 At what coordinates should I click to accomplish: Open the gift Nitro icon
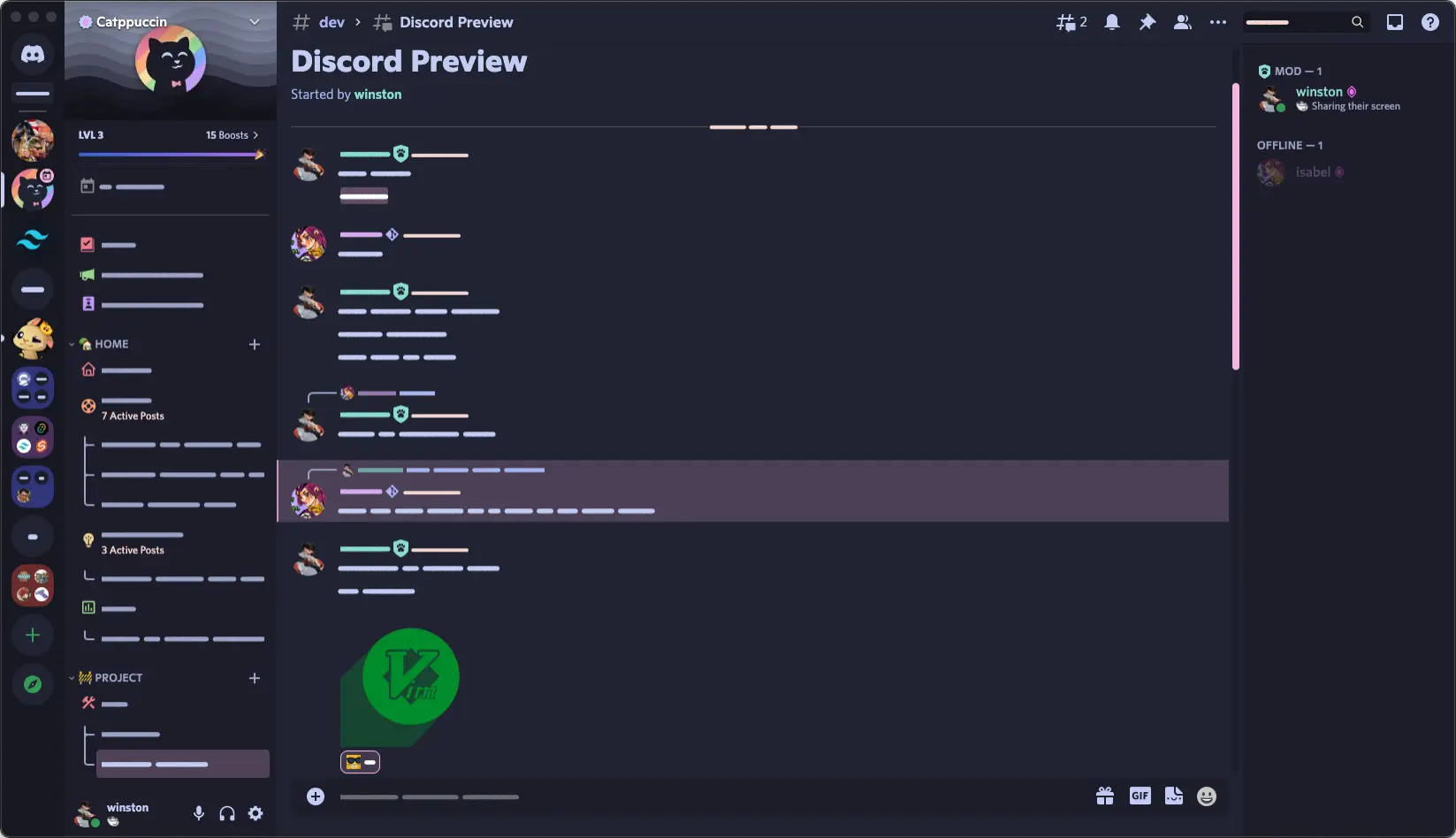(1105, 796)
